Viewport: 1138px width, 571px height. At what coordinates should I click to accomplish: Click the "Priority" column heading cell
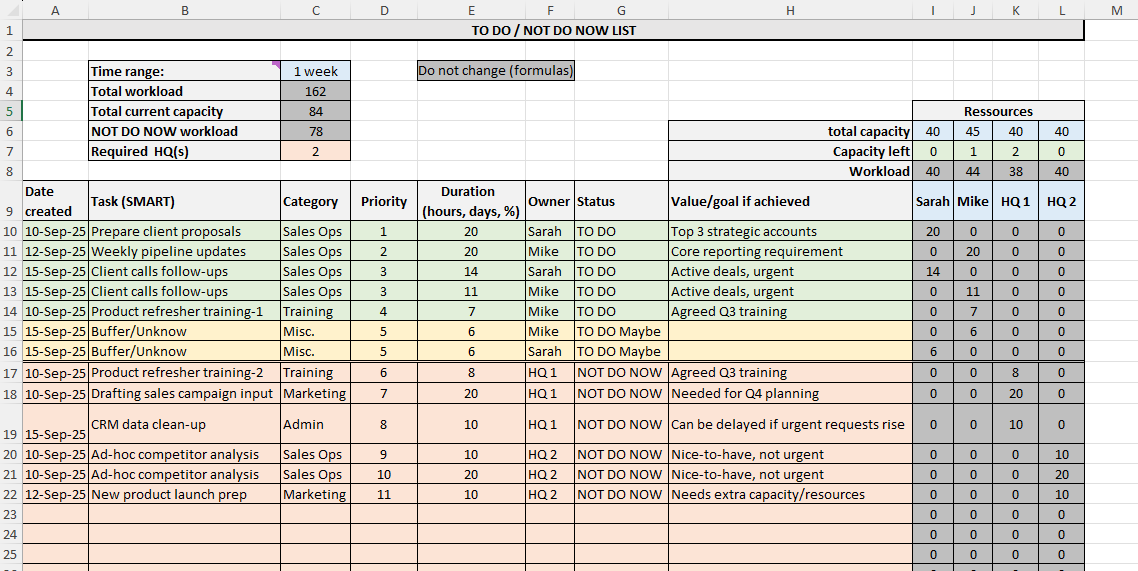[384, 201]
